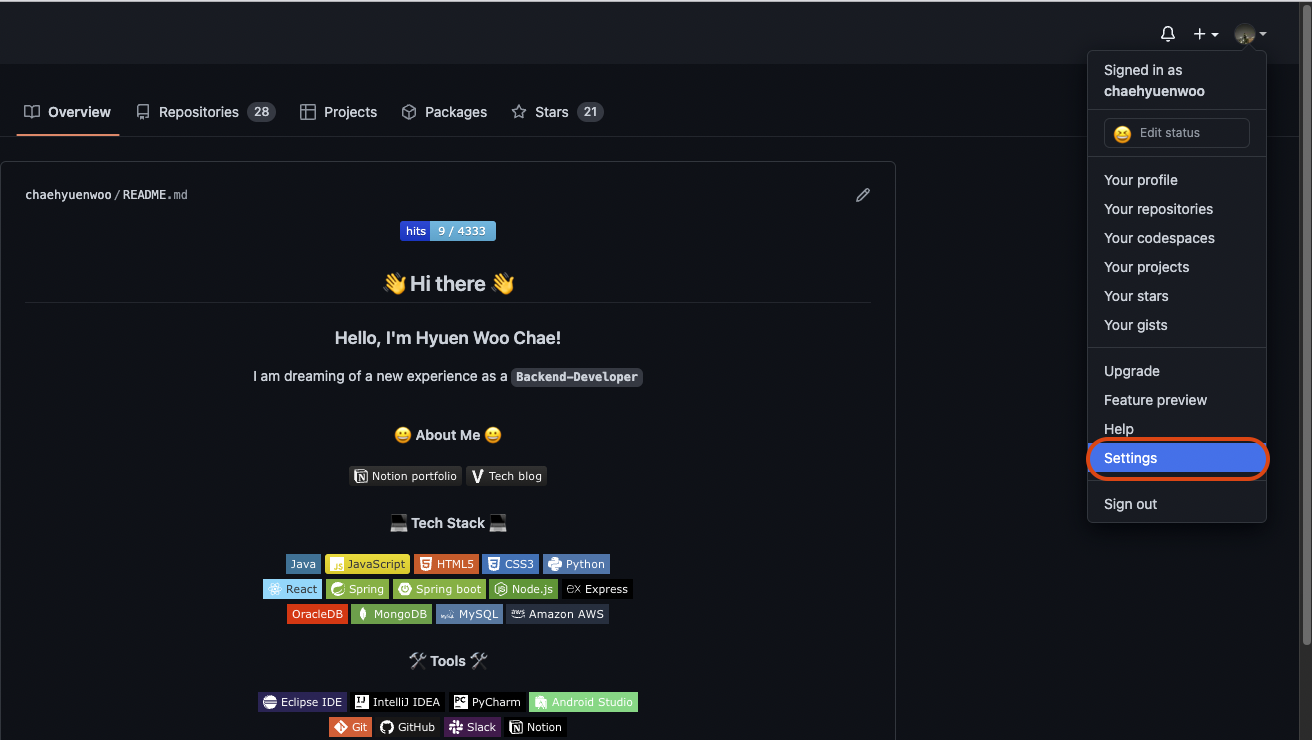This screenshot has width=1312, height=740.
Task: Click the Python badge in Tech Stack
Action: point(576,563)
